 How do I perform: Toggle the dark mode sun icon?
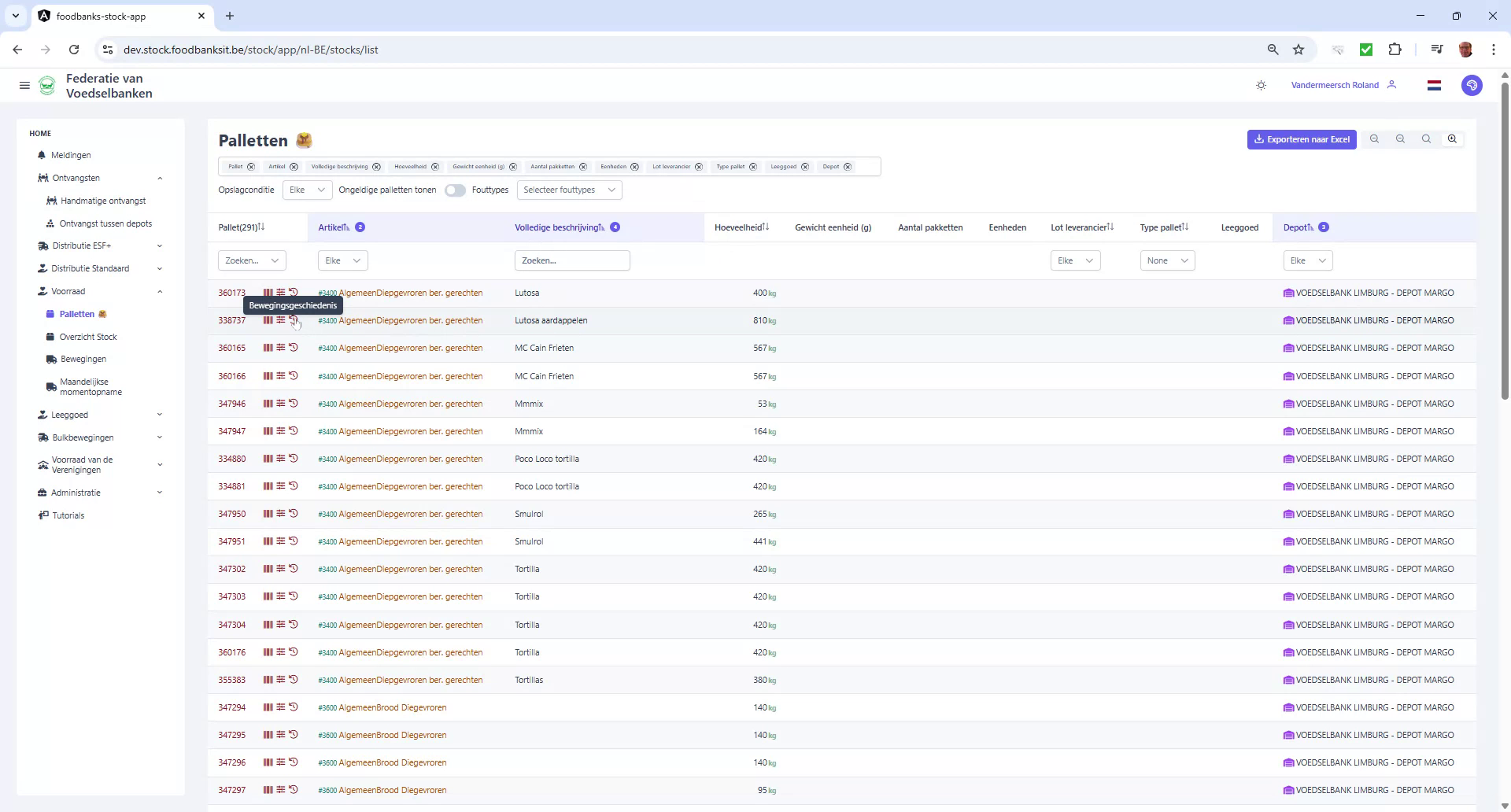(x=1261, y=85)
